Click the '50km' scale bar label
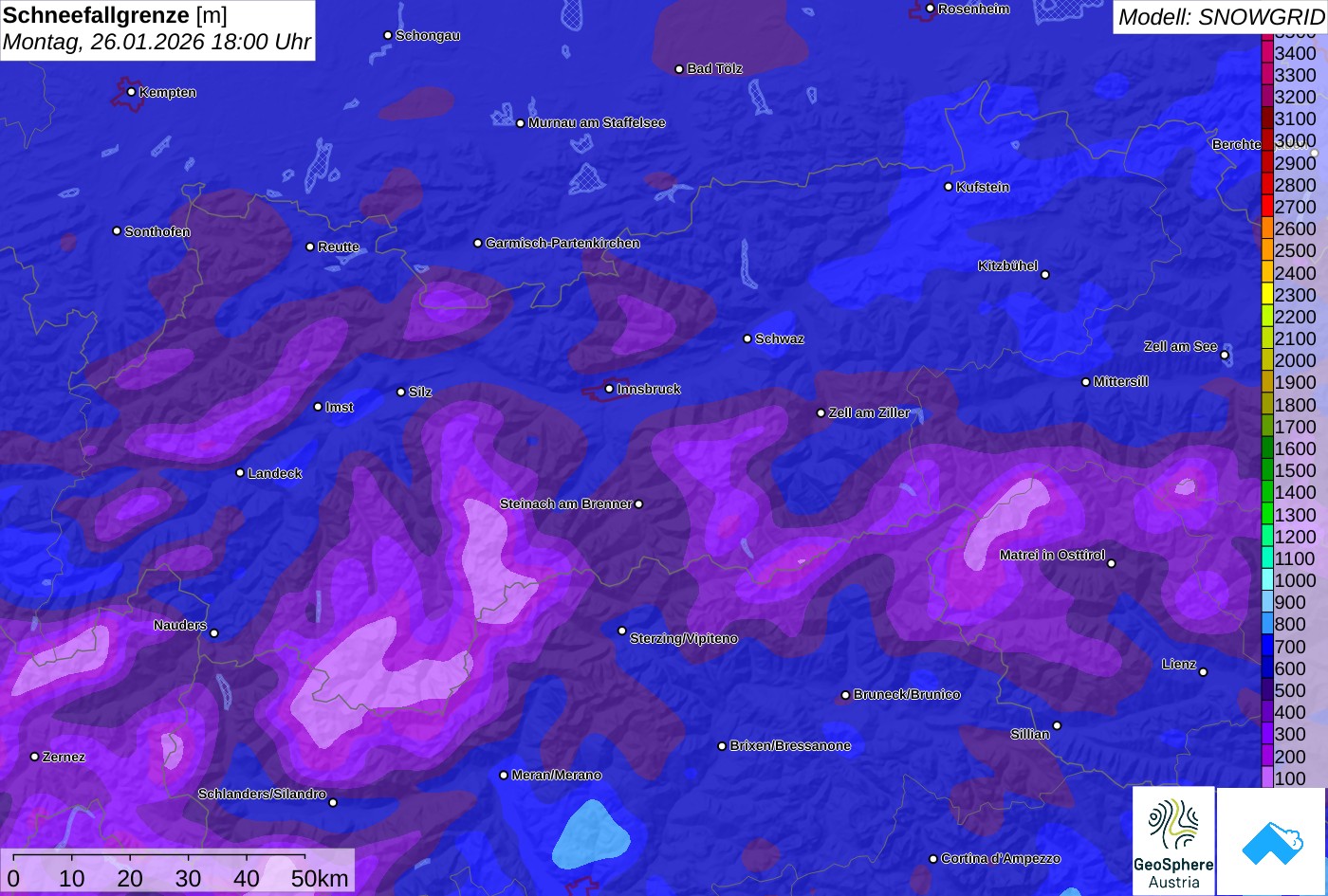 pos(320,878)
